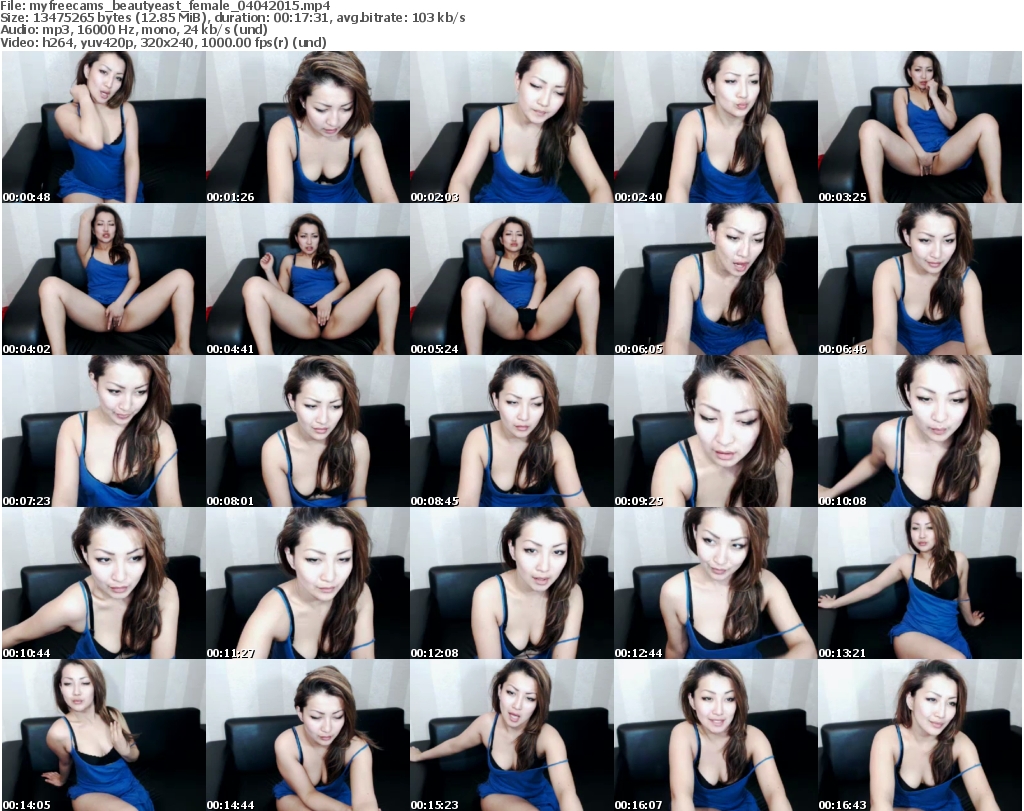Choose the thumbnail stamped 00:10:08
This screenshot has width=1024, height=811.
point(920,431)
